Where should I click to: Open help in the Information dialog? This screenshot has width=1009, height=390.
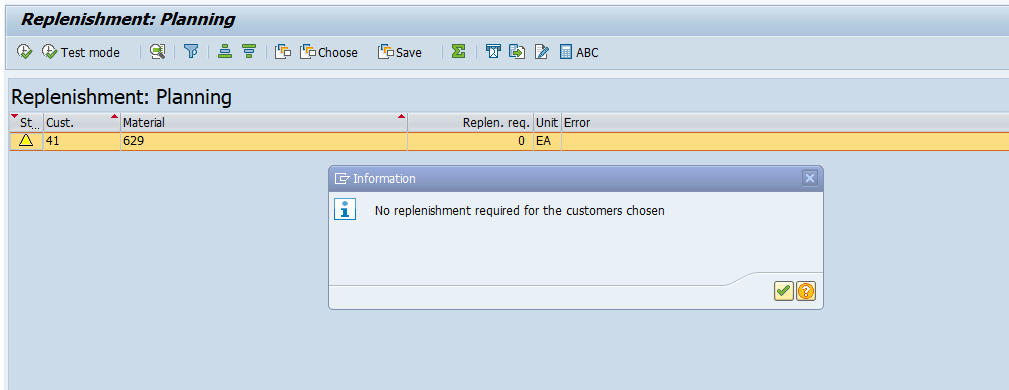point(806,291)
